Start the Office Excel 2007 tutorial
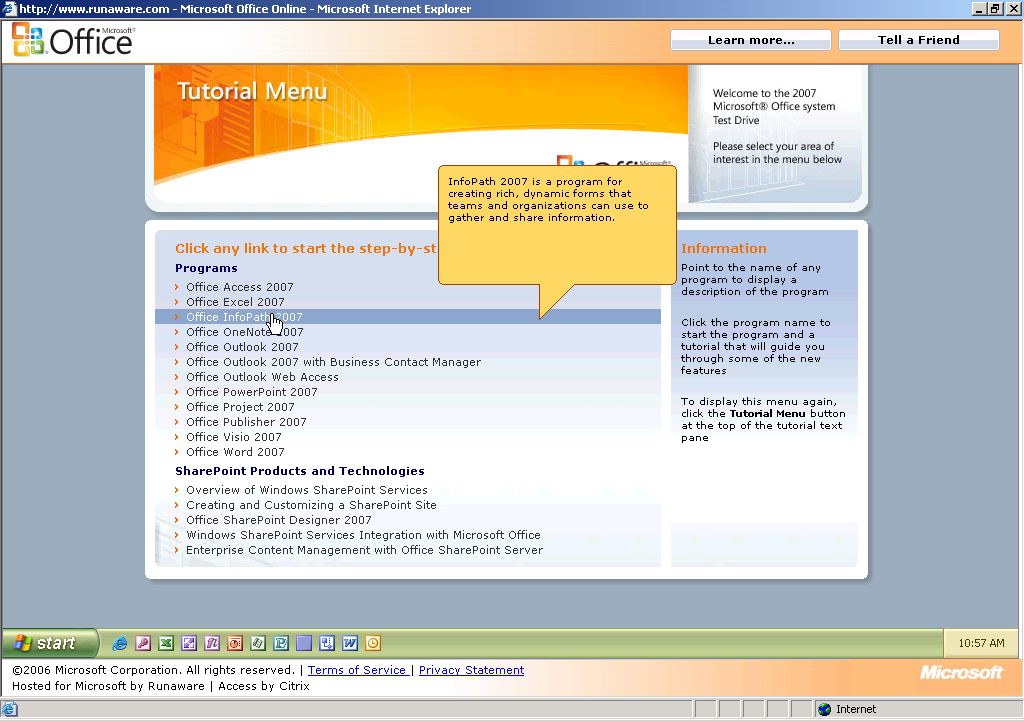The width and height of the screenshot is (1024, 722). point(235,302)
